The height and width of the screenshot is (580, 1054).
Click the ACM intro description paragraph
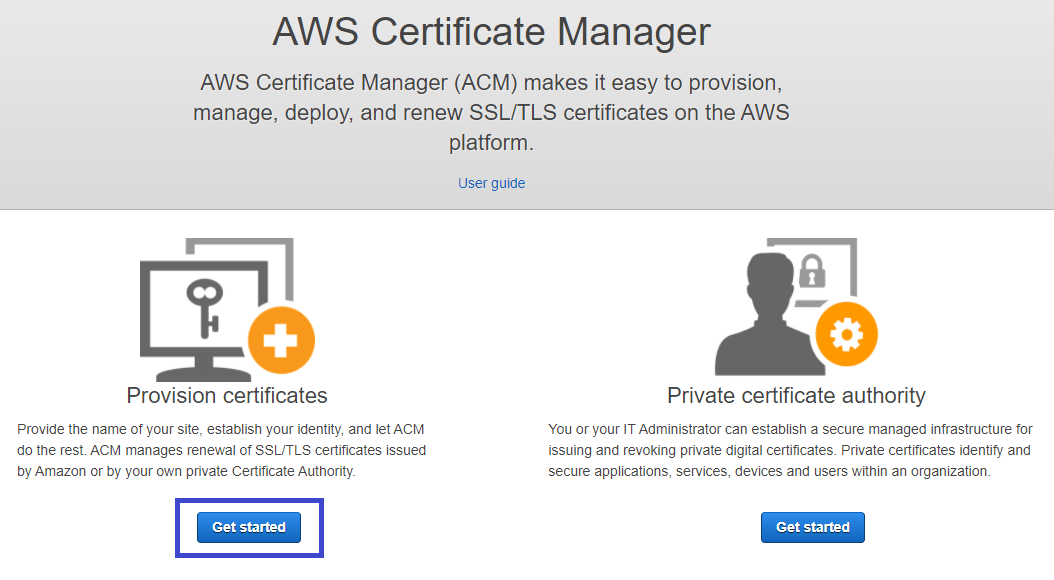coord(491,112)
